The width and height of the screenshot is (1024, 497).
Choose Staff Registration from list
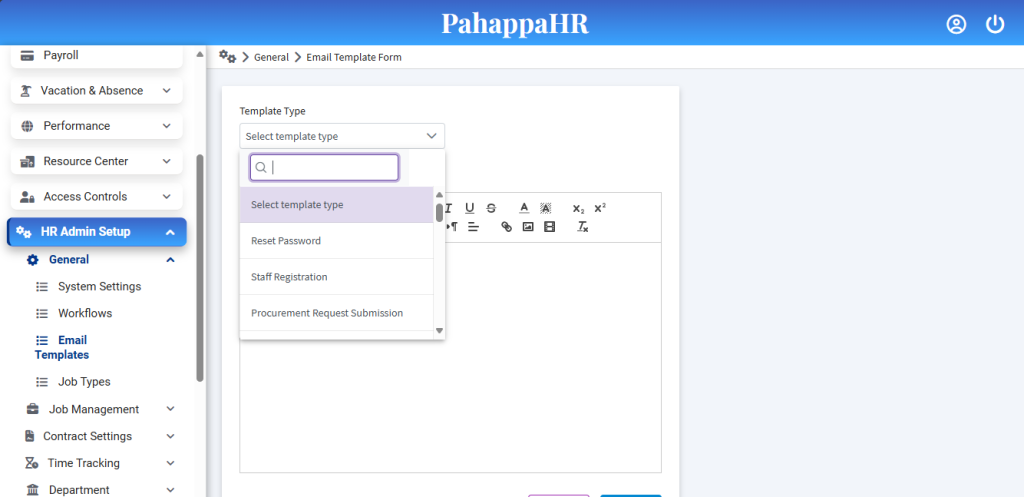click(x=289, y=277)
